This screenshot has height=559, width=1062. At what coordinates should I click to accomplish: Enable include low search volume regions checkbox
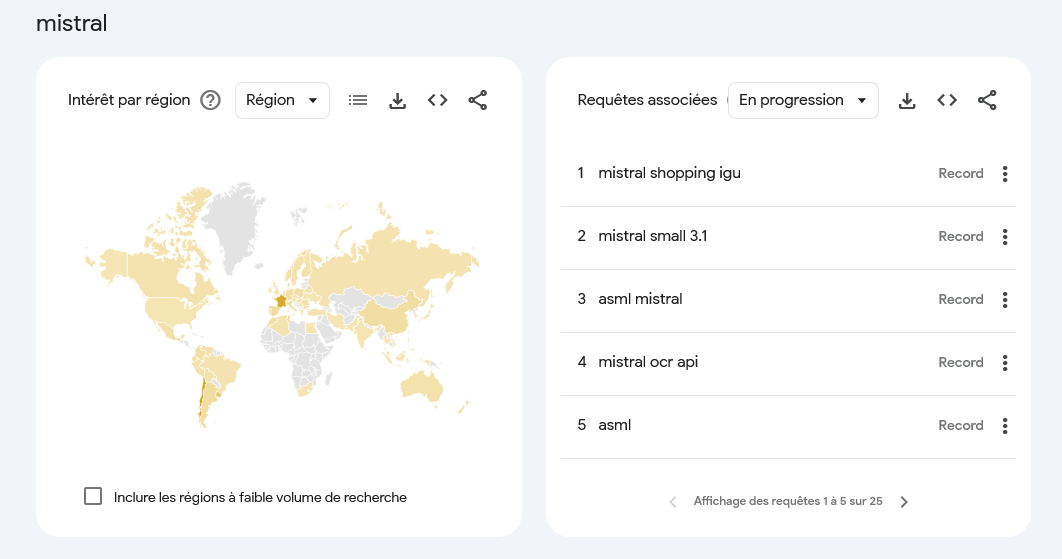(93, 496)
